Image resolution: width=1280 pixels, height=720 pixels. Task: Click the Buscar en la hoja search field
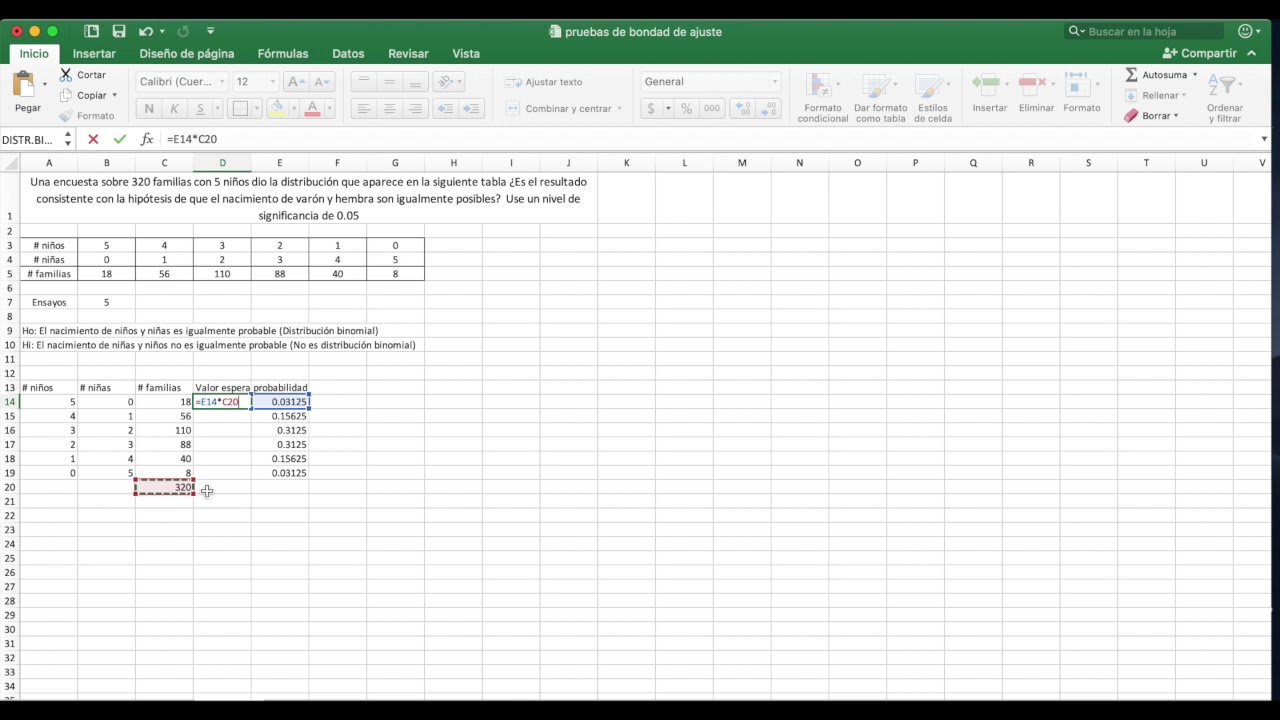(x=1145, y=31)
